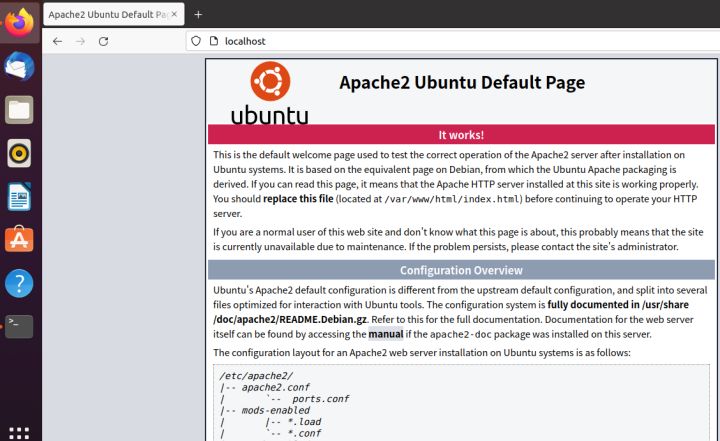Show Applications grid in the dock

[19, 433]
